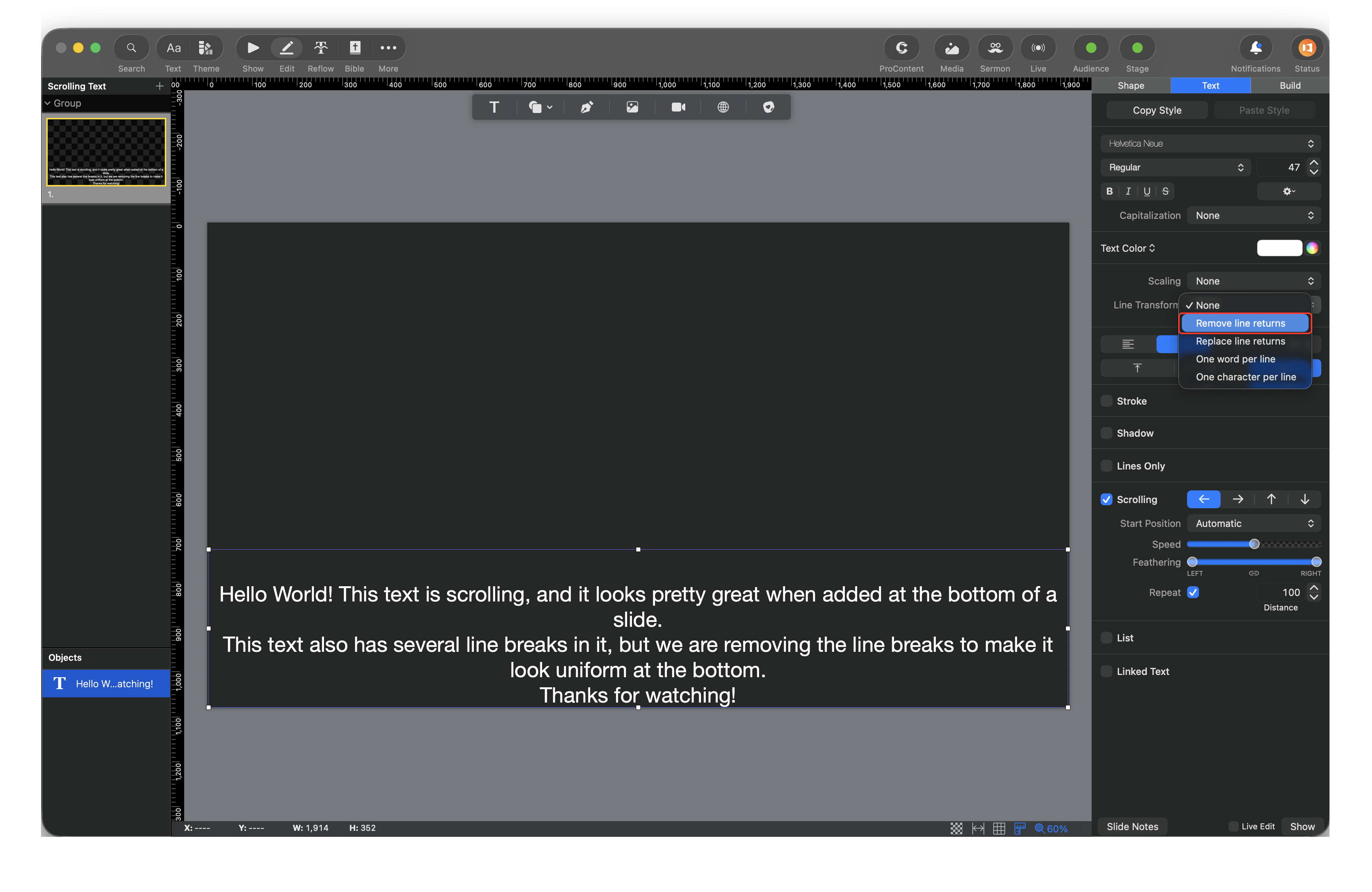Toggle the Stage screen indicator

[1137, 48]
